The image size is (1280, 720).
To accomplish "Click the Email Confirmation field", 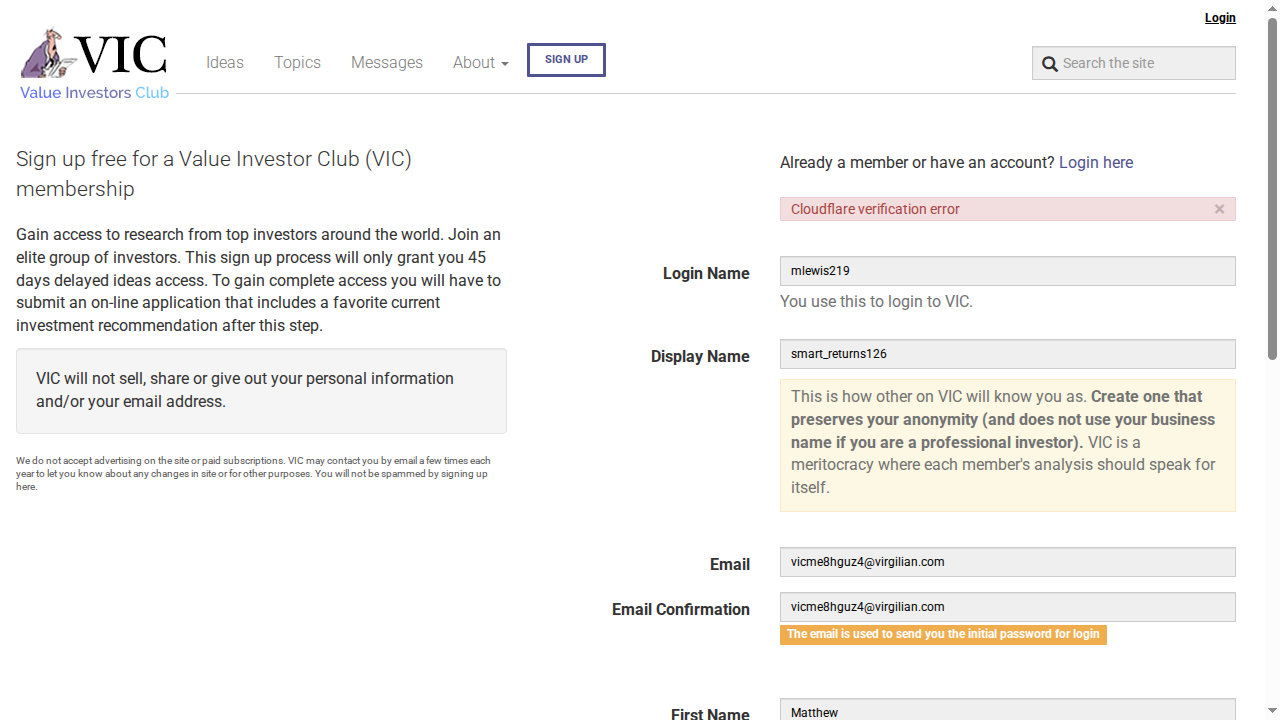I will coord(1007,607).
